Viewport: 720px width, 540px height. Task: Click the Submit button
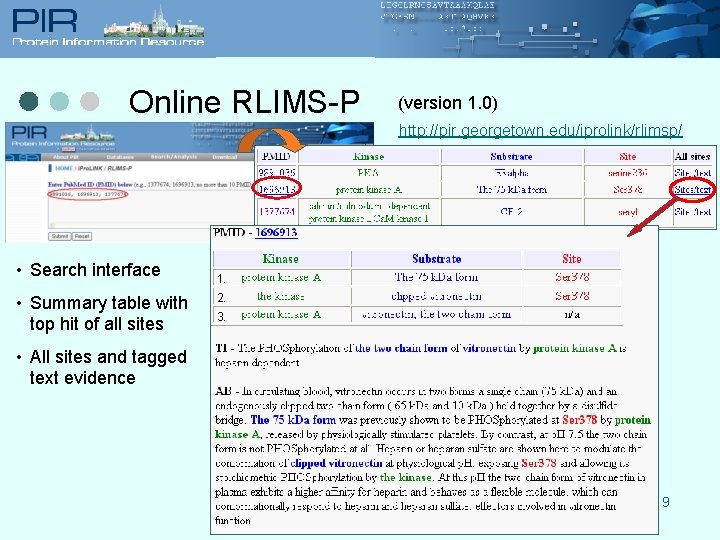point(59,236)
